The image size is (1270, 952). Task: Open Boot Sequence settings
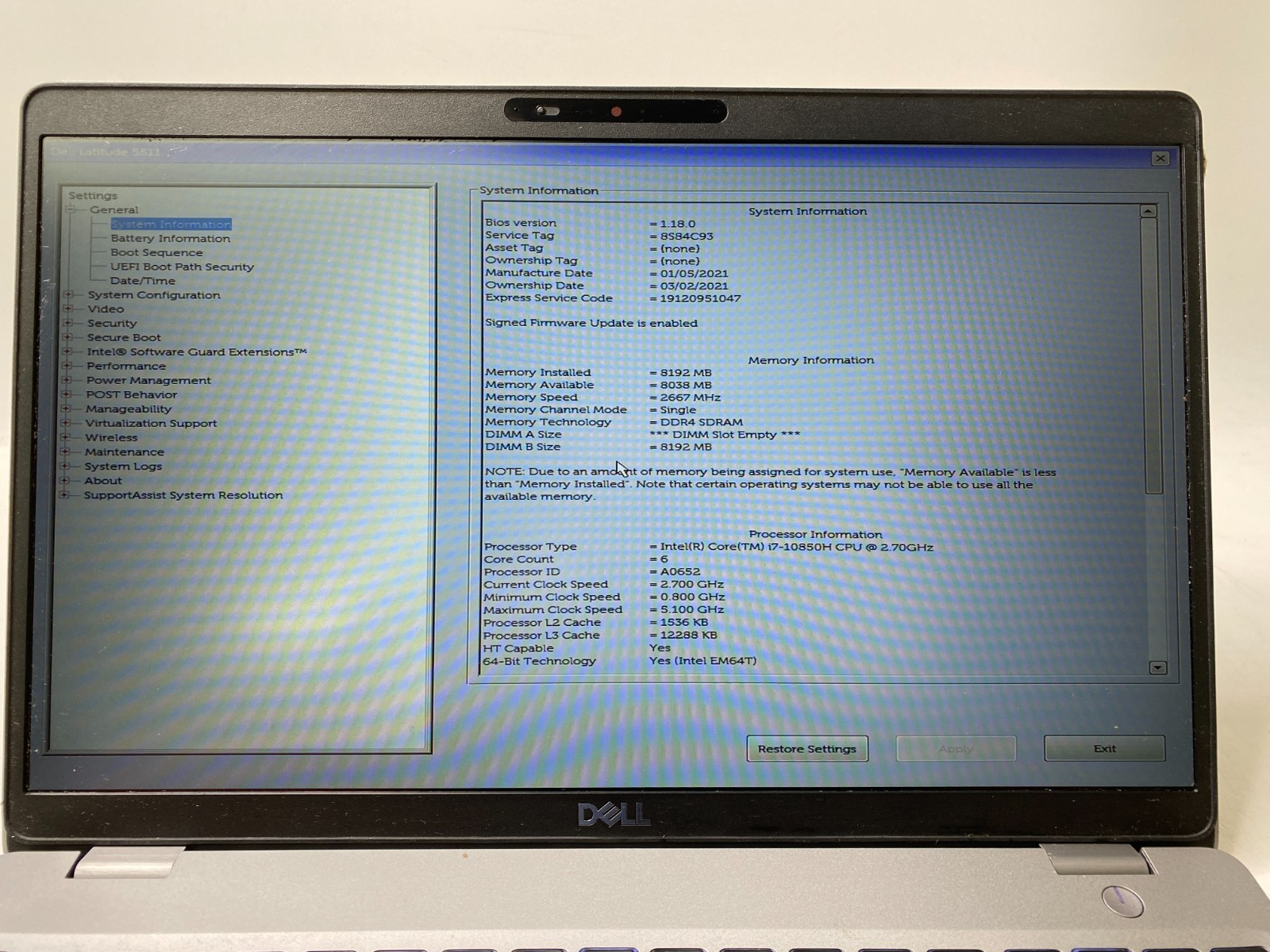[x=156, y=252]
